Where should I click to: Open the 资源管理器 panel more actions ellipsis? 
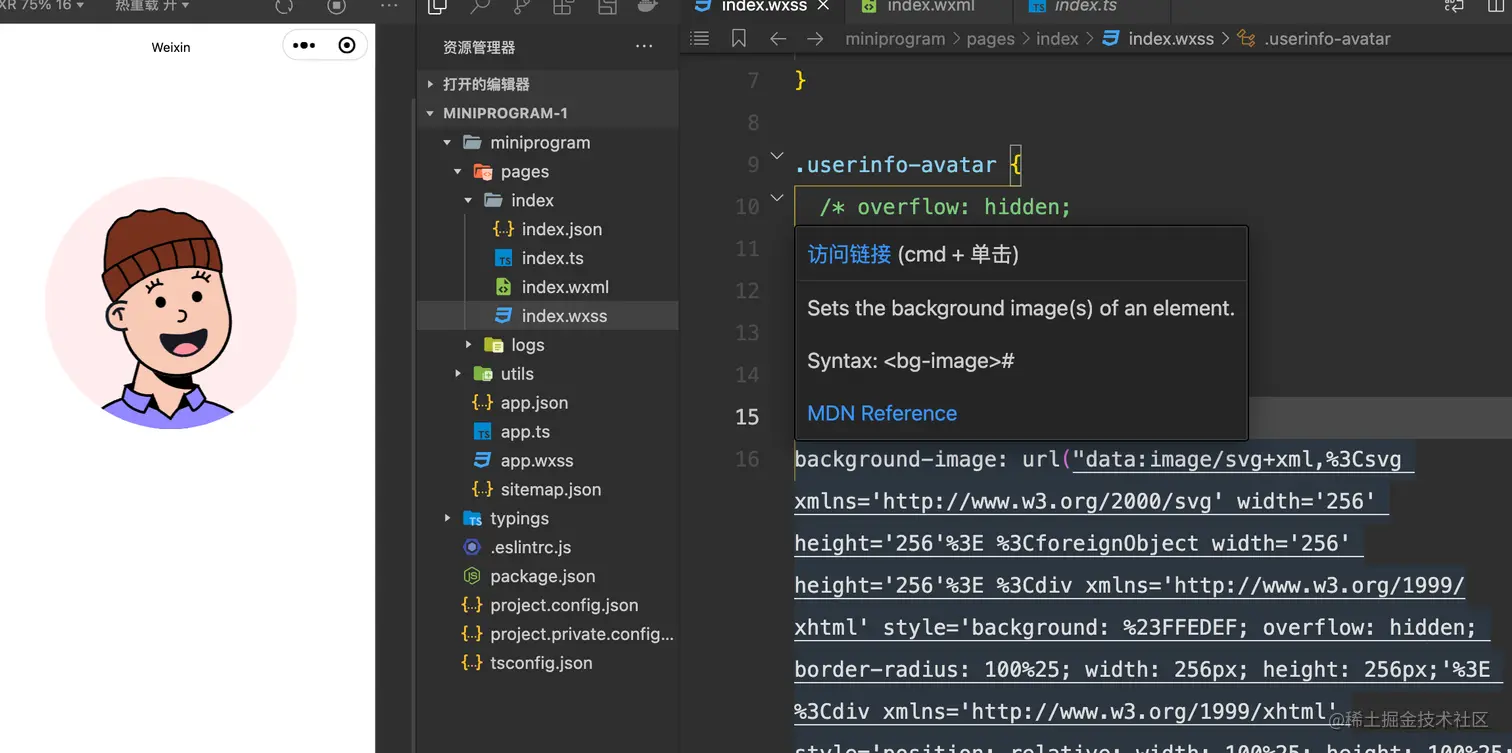(644, 47)
